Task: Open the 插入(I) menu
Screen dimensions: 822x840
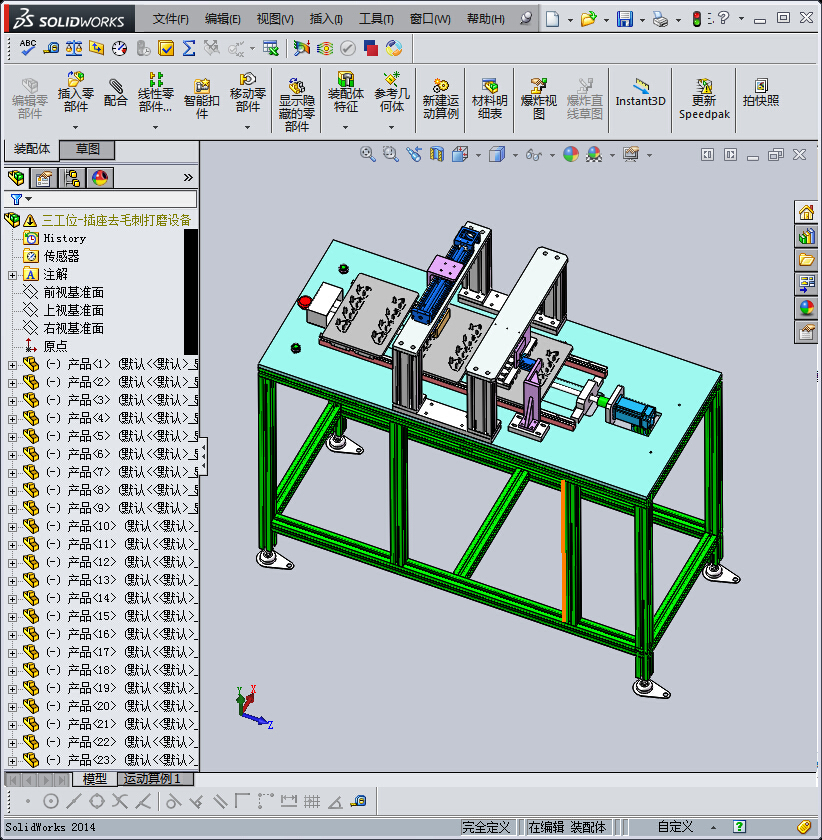Action: (x=326, y=19)
